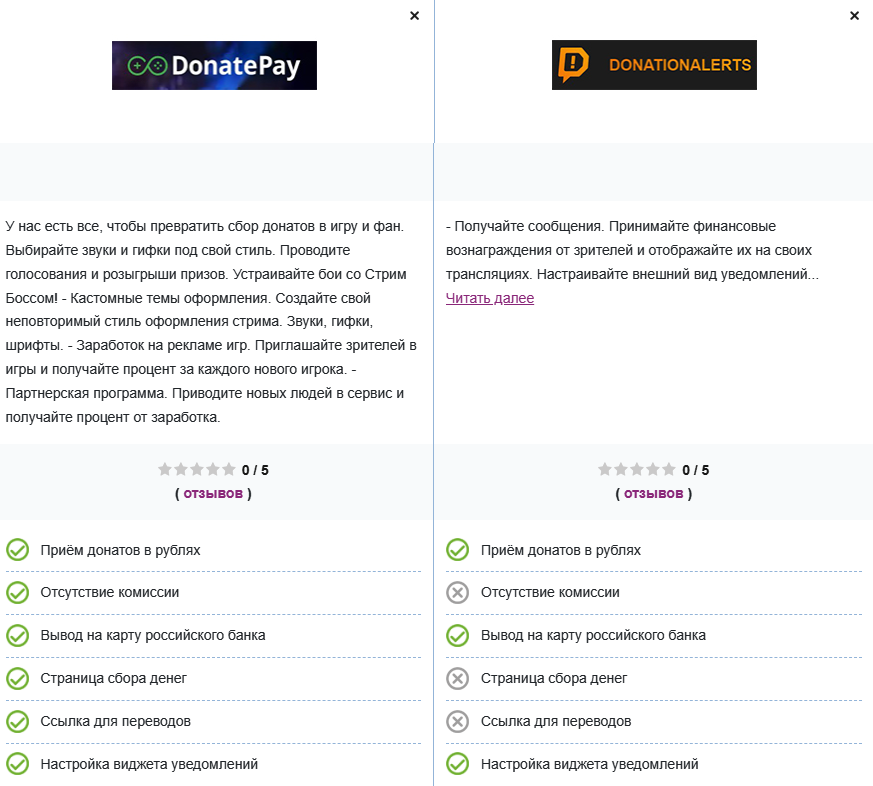Click green check for DonationAlerts 'Настройка виджета уведомлений'
The height and width of the screenshot is (786, 873).
[457, 764]
